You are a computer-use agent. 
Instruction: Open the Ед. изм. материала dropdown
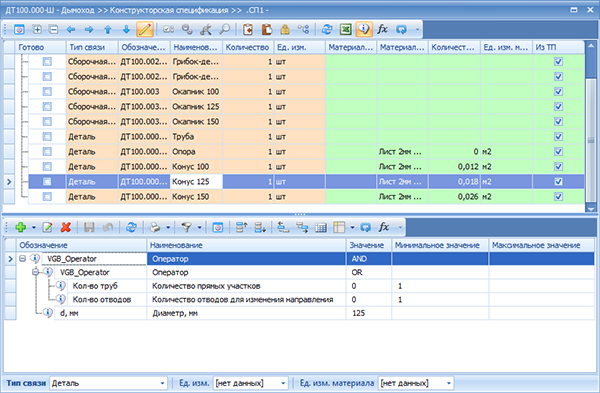(449, 383)
